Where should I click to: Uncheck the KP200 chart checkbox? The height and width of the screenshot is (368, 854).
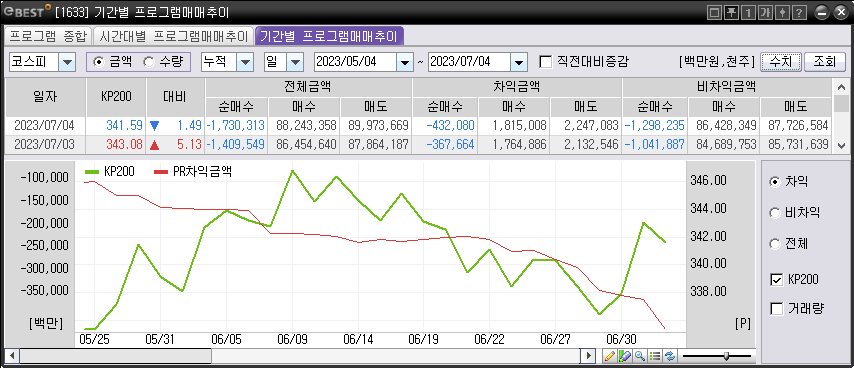(x=776, y=280)
